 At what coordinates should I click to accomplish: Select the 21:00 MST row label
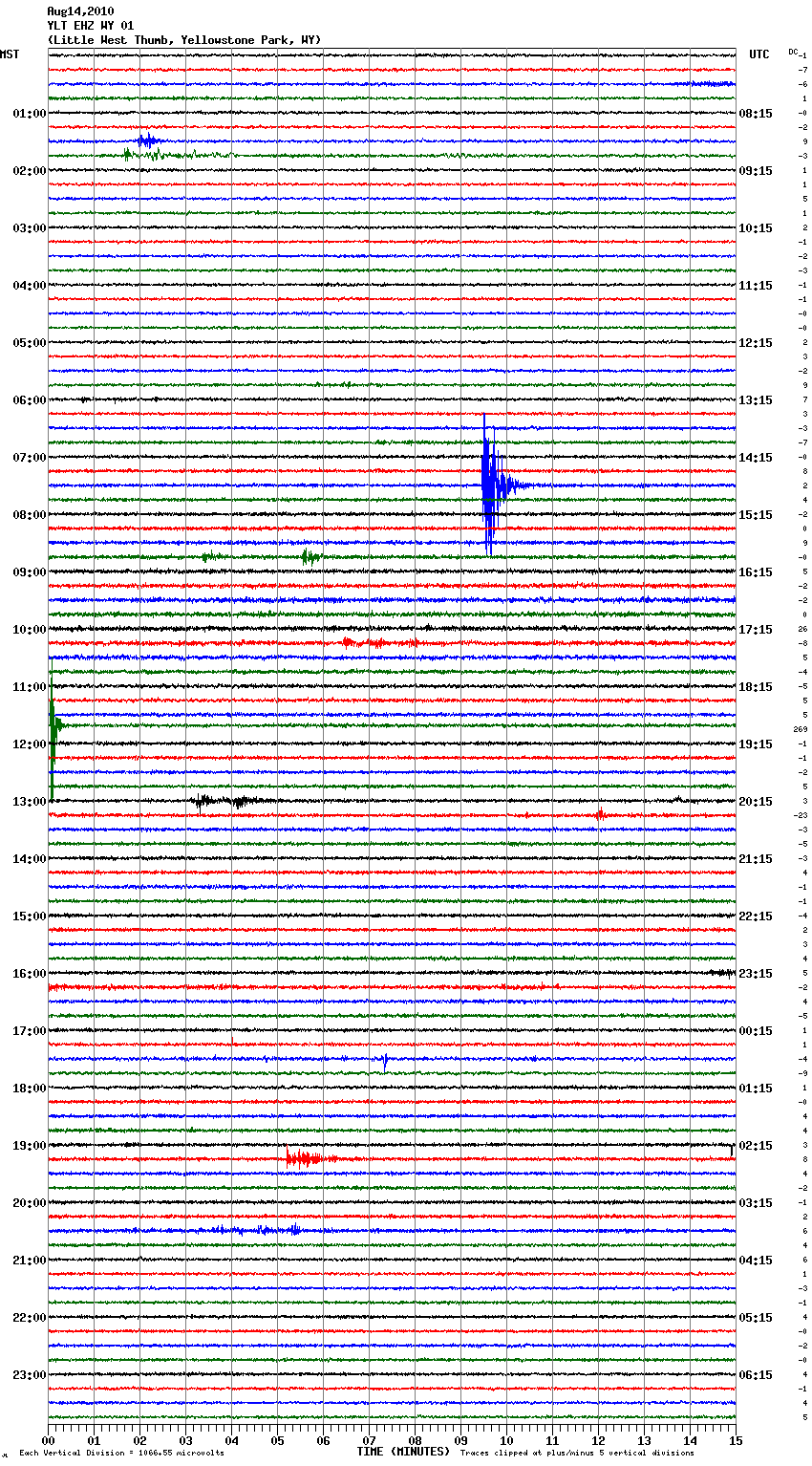coord(29,1261)
